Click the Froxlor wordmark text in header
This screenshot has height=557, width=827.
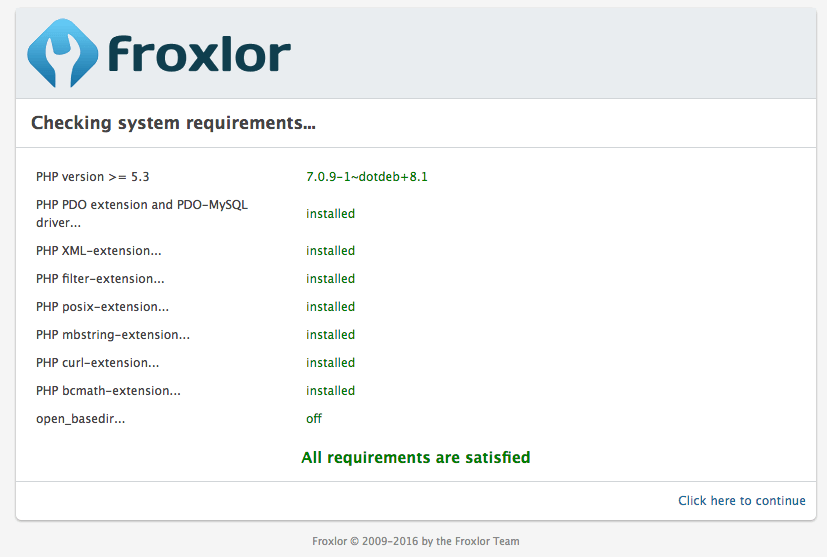198,54
